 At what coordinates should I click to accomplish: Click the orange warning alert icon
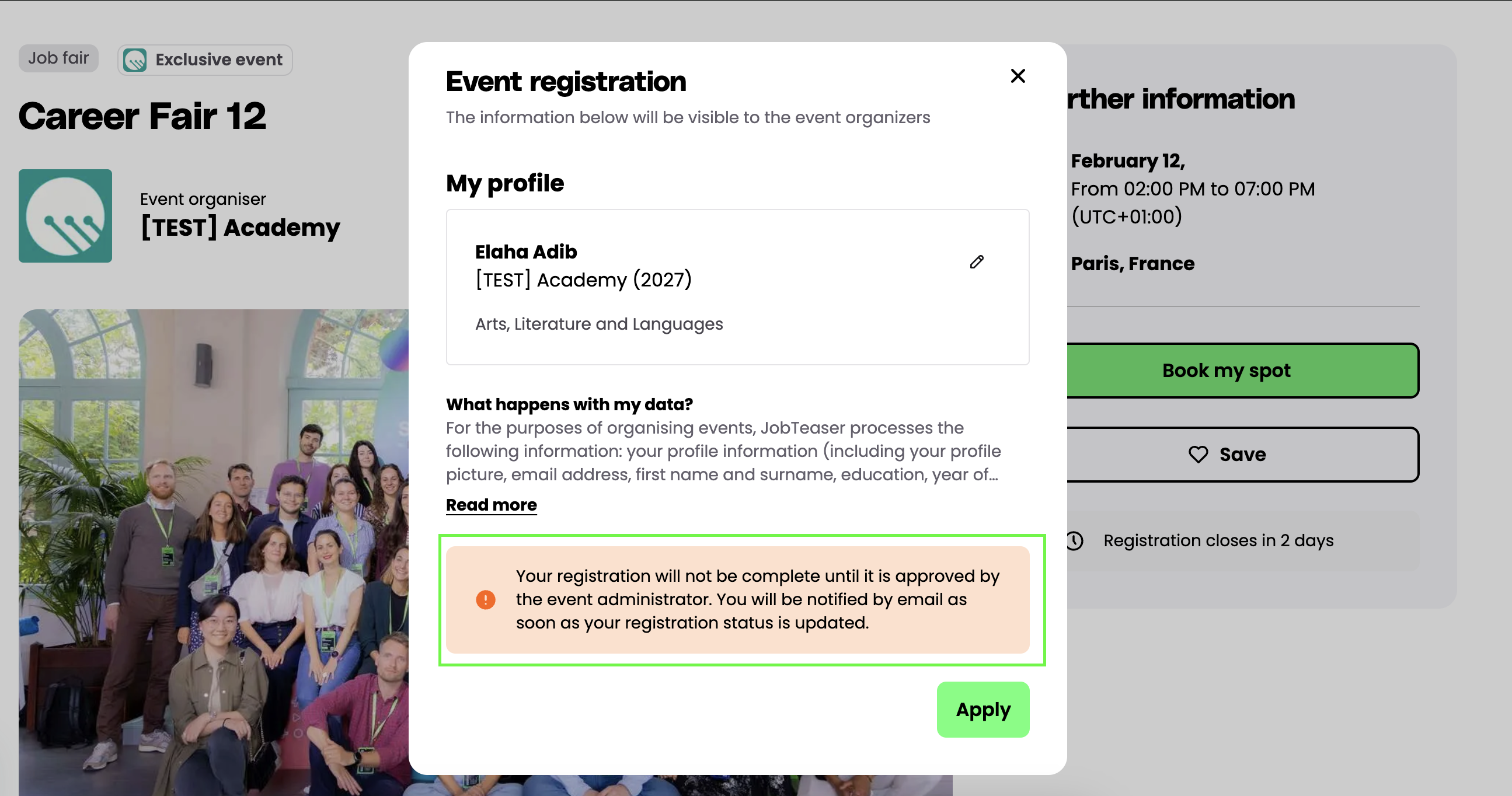tap(485, 599)
